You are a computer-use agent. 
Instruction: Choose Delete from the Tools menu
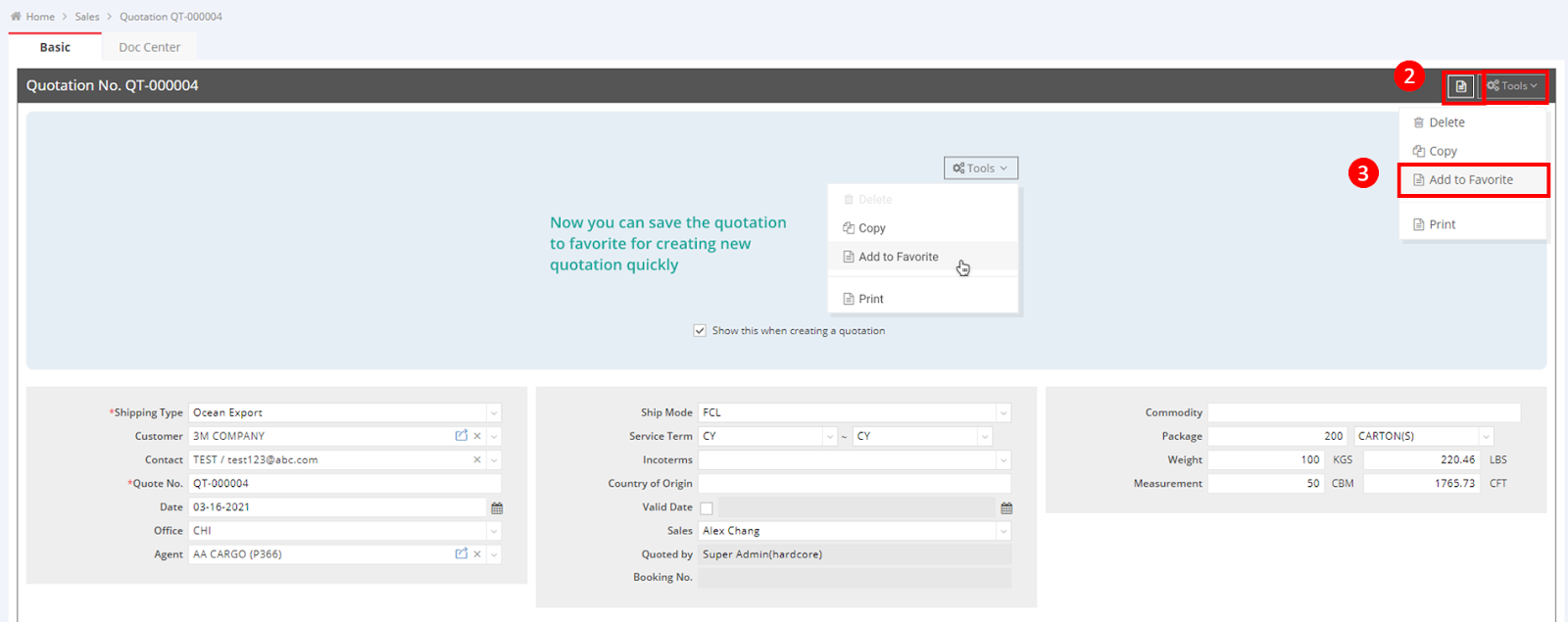(1446, 122)
